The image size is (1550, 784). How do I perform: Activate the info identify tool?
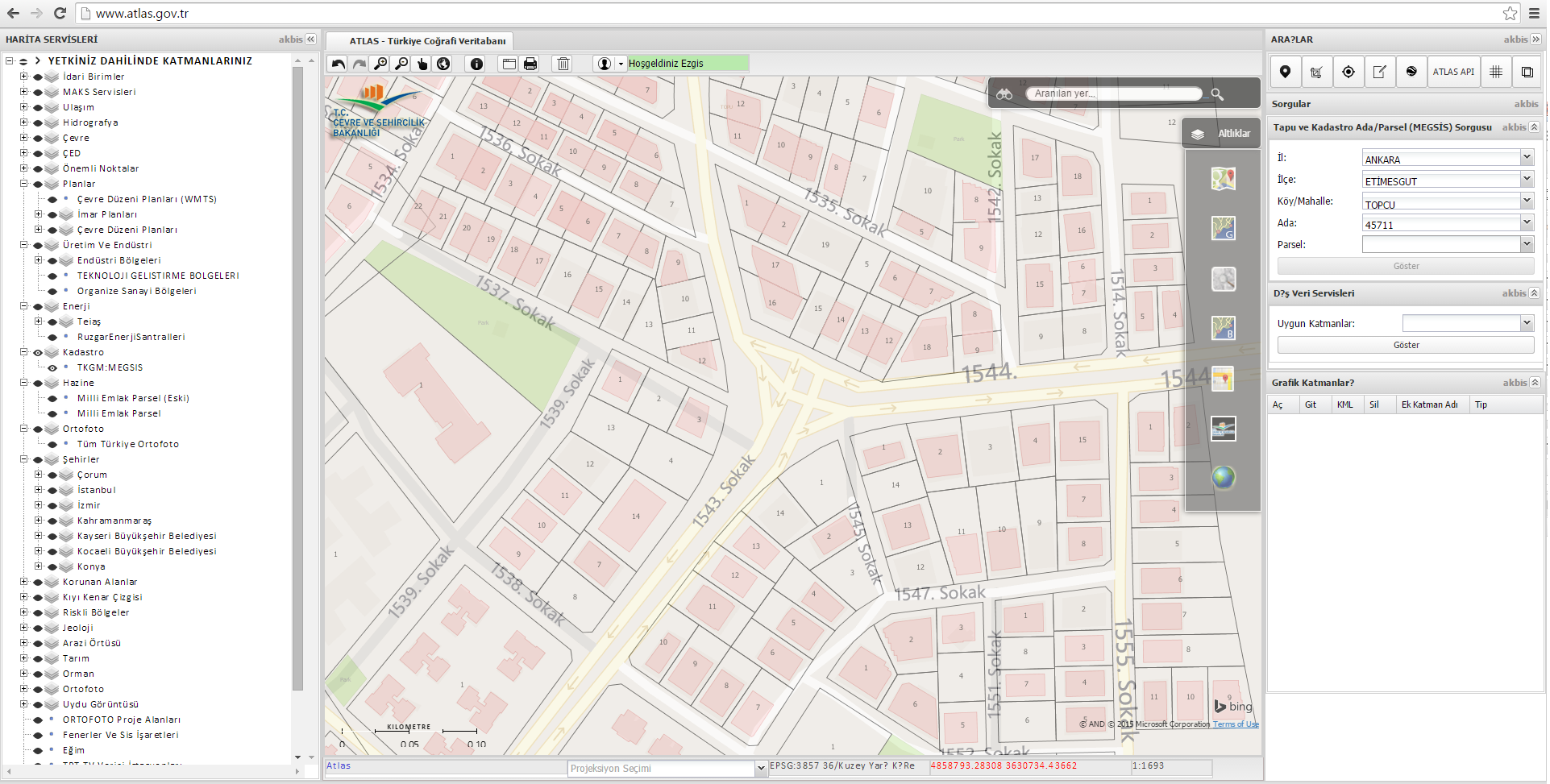point(477,64)
